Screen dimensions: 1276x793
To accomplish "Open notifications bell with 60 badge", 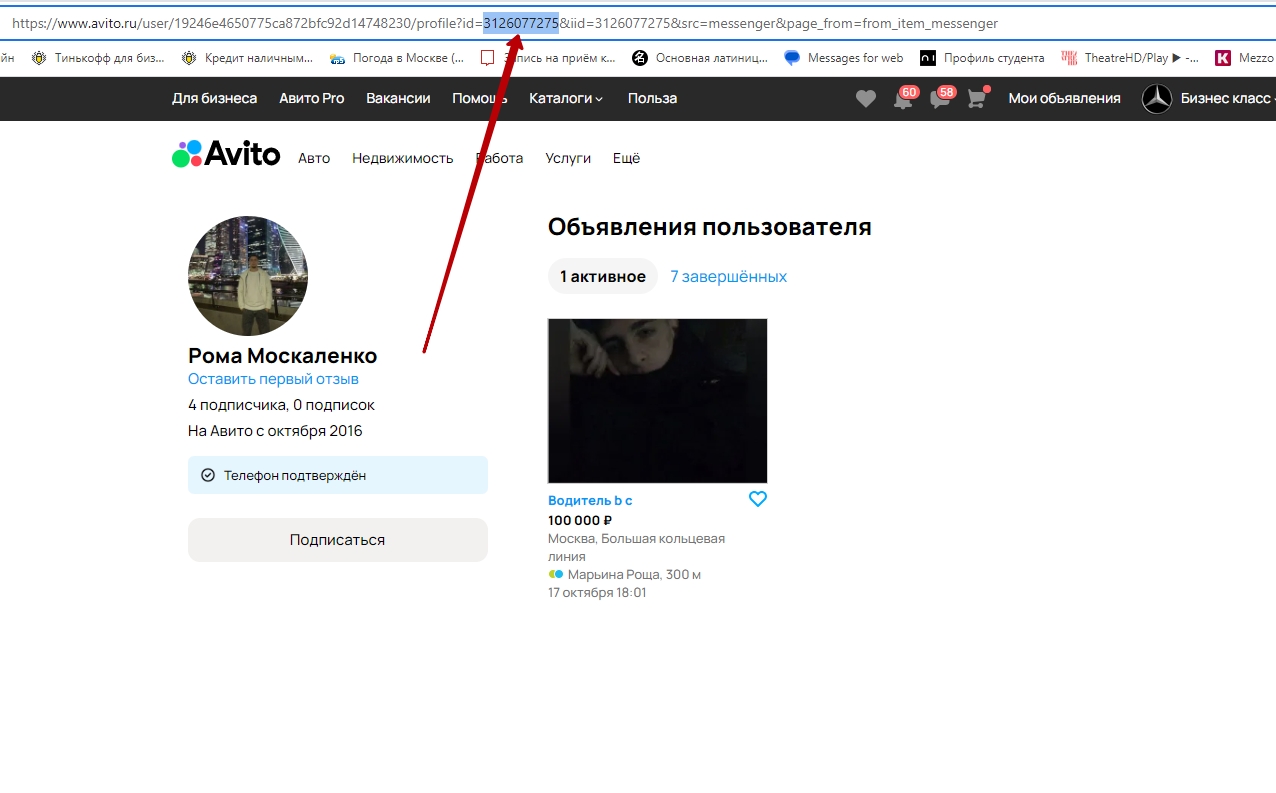I will [x=903, y=98].
